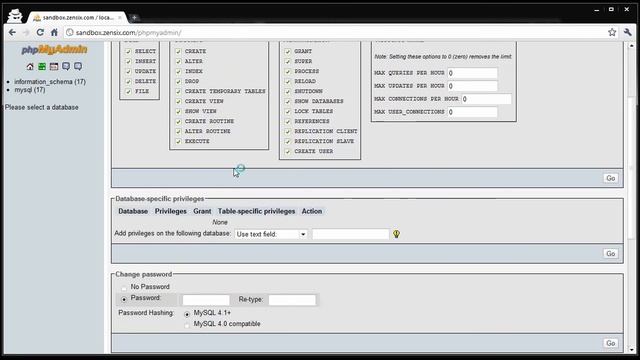The height and width of the screenshot is (360, 640).
Task: Select the Password radio option
Action: tap(124, 300)
